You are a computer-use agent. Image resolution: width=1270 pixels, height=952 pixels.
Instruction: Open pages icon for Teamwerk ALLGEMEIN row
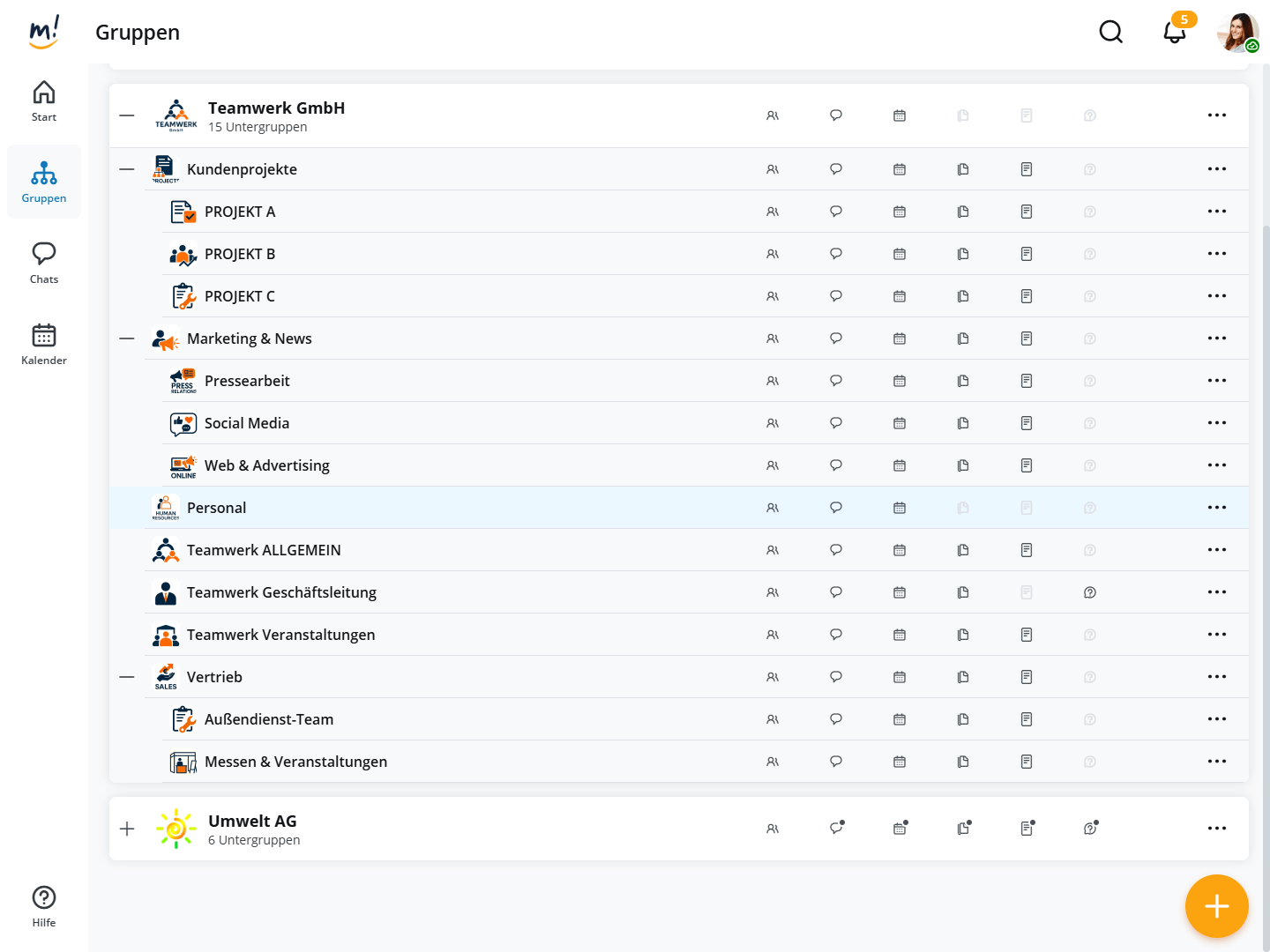pos(1027,550)
